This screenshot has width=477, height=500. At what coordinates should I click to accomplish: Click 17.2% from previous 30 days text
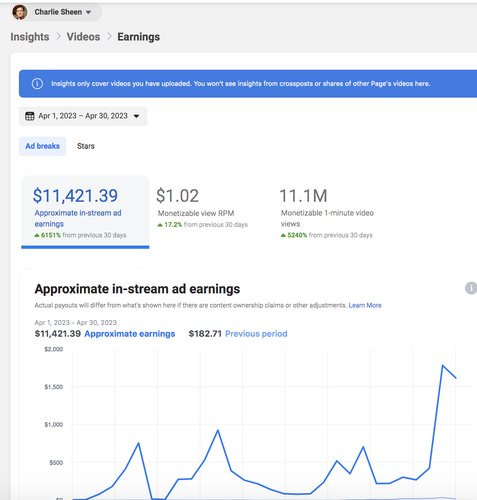pyautogui.click(x=203, y=225)
